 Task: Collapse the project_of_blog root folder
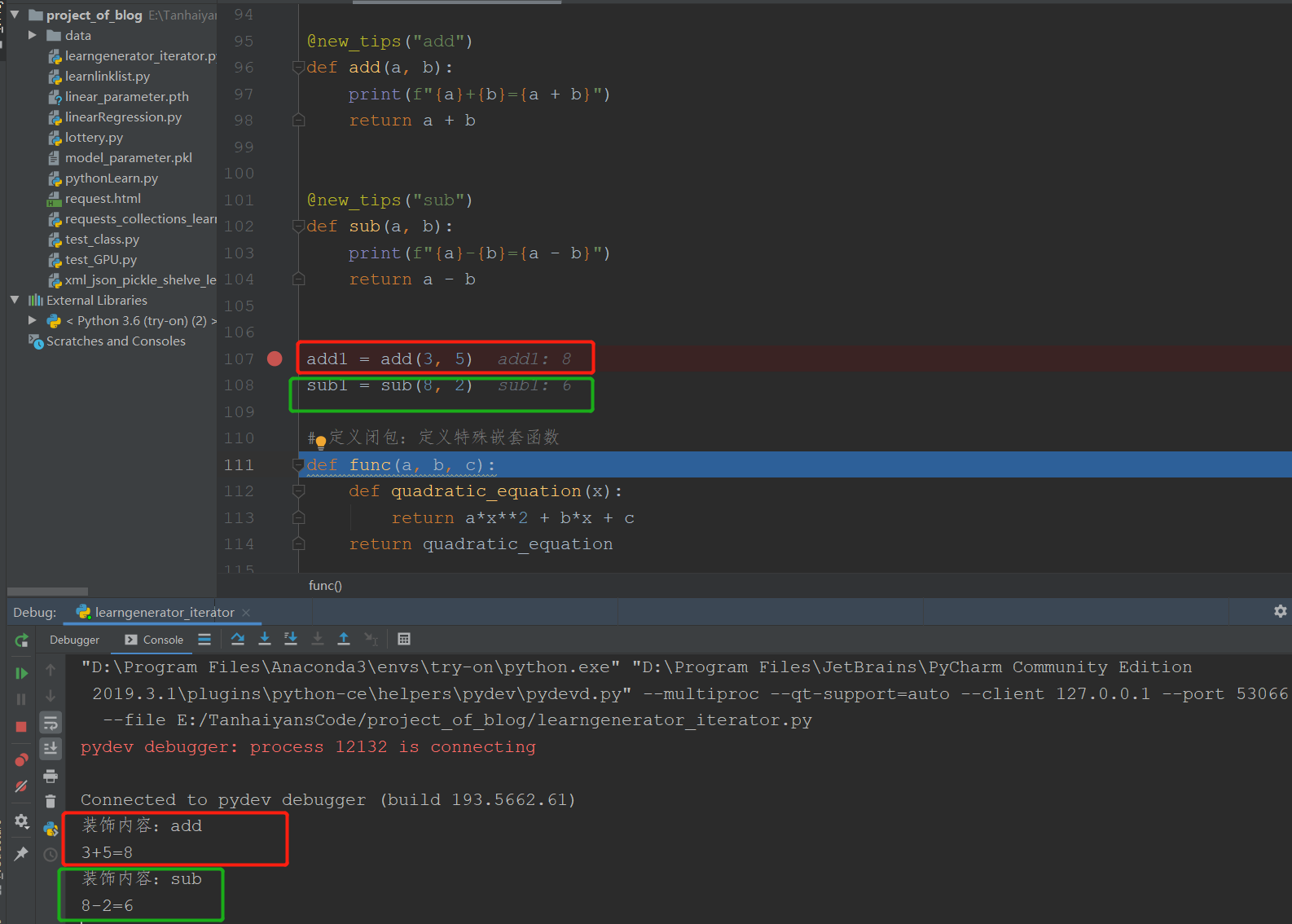pyautogui.click(x=15, y=15)
